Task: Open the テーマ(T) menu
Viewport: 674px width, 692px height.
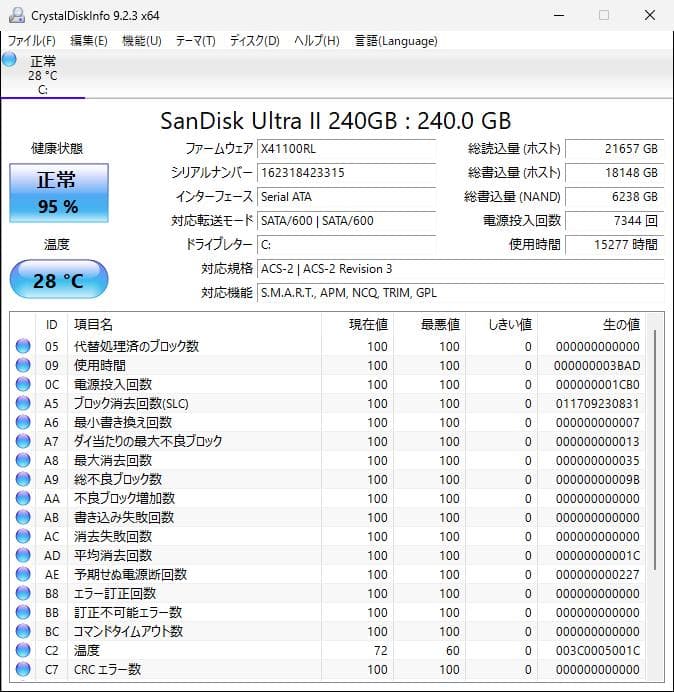Action: [196, 41]
